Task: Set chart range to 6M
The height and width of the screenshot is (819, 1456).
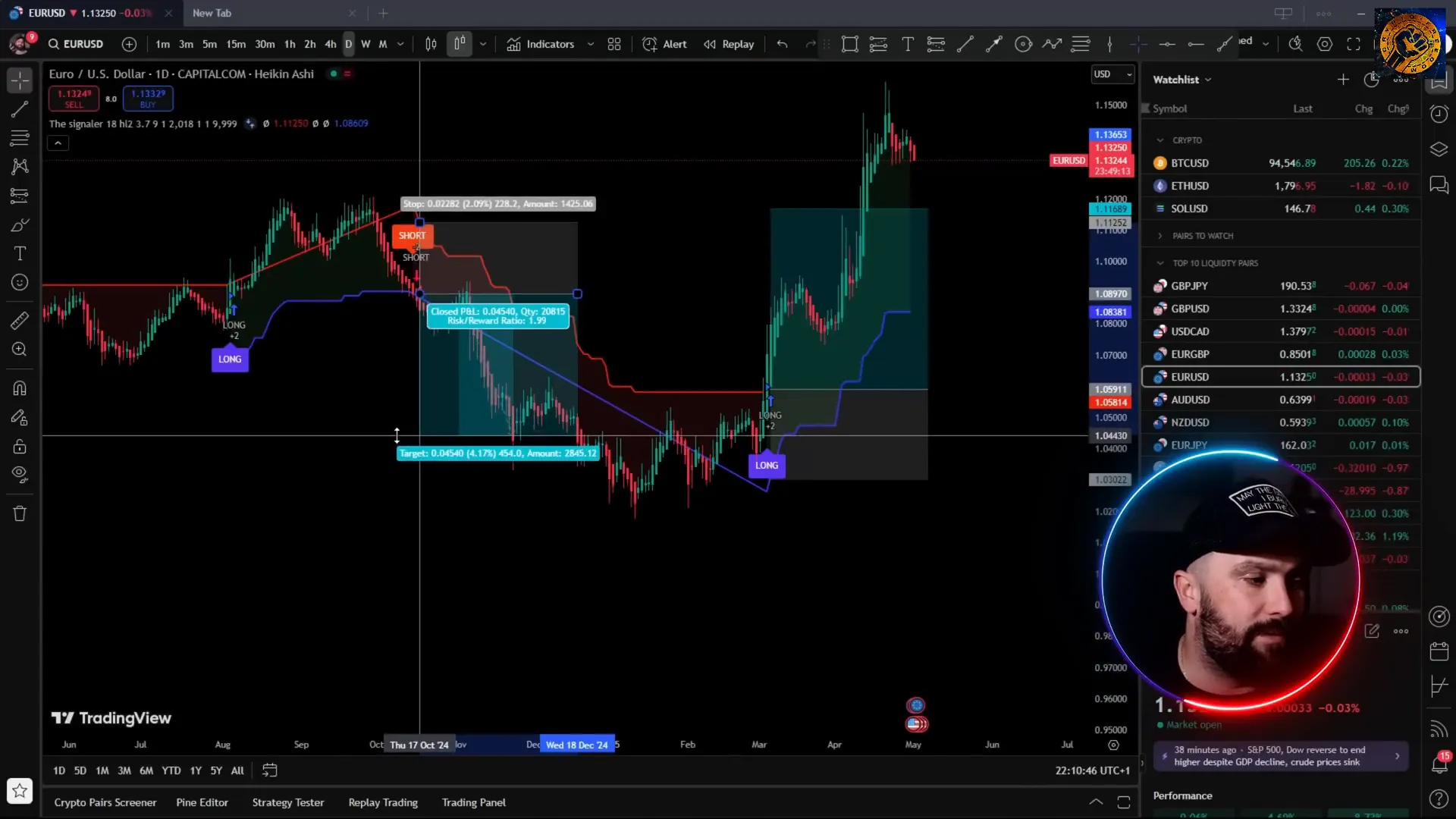Action: click(x=146, y=770)
